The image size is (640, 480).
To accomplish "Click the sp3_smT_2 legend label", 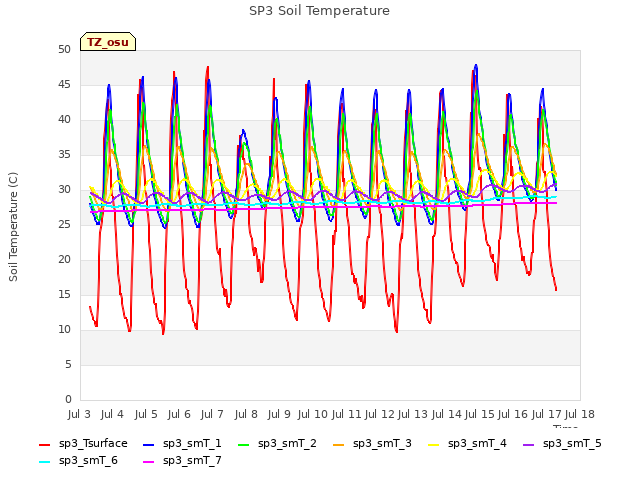I will (287, 443).
